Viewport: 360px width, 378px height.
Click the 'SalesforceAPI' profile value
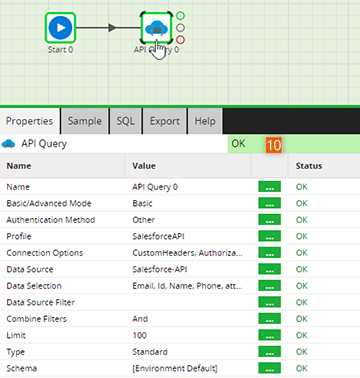(158, 236)
